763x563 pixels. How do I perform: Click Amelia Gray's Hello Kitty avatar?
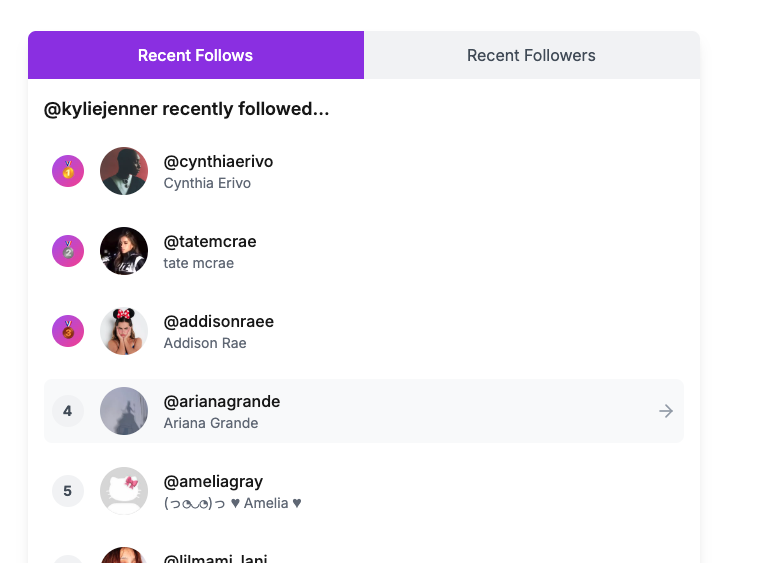[x=124, y=491]
